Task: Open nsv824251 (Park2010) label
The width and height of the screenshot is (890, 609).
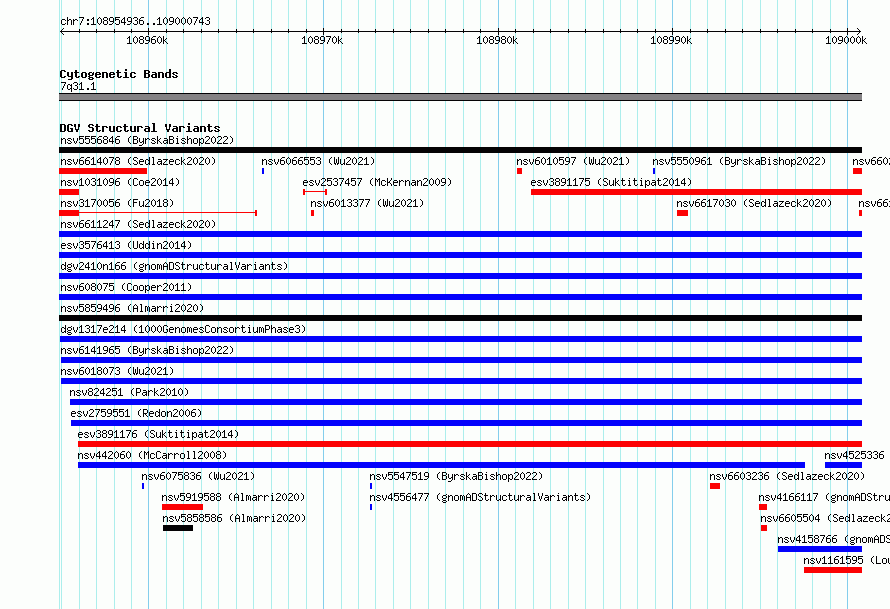Action: click(x=129, y=392)
